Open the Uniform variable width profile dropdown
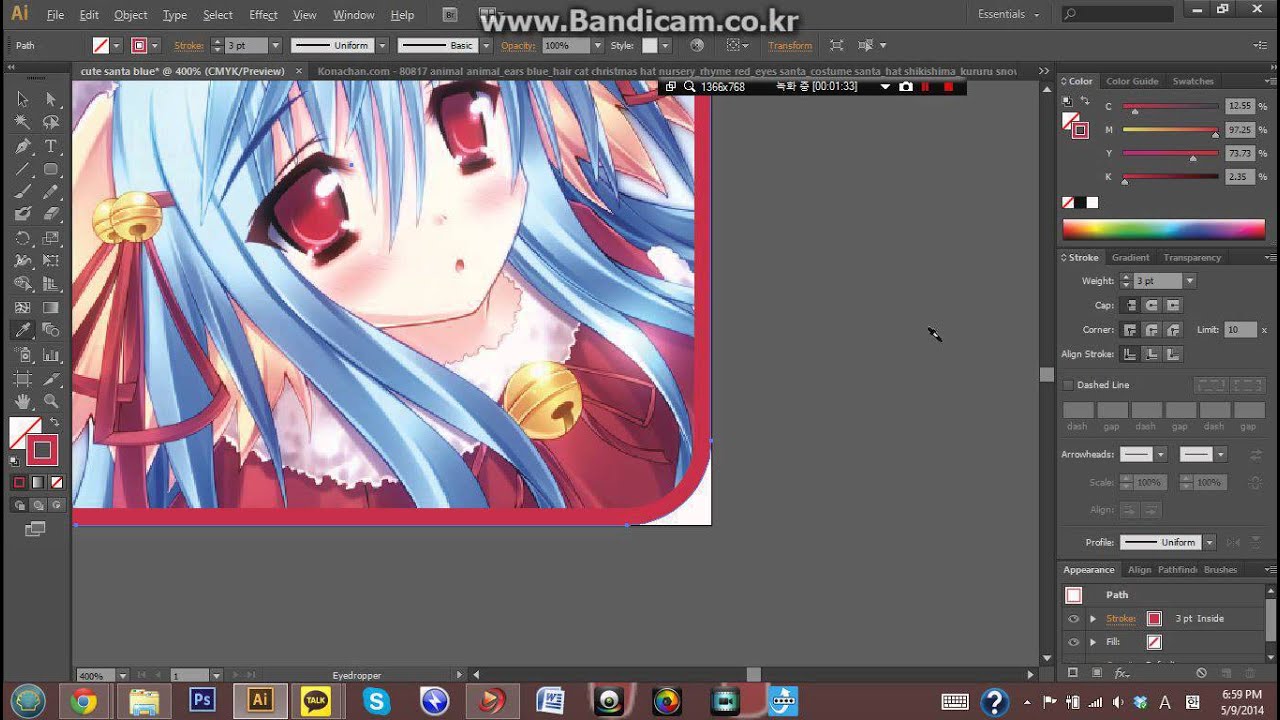1280x720 pixels. click(382, 45)
